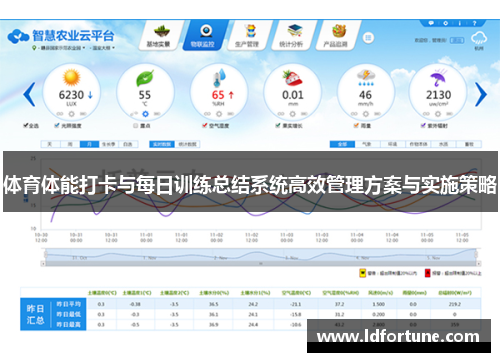The width and height of the screenshot is (500, 362).
Task: Open blue gear settings under 55 ℃
Action: coord(145,114)
